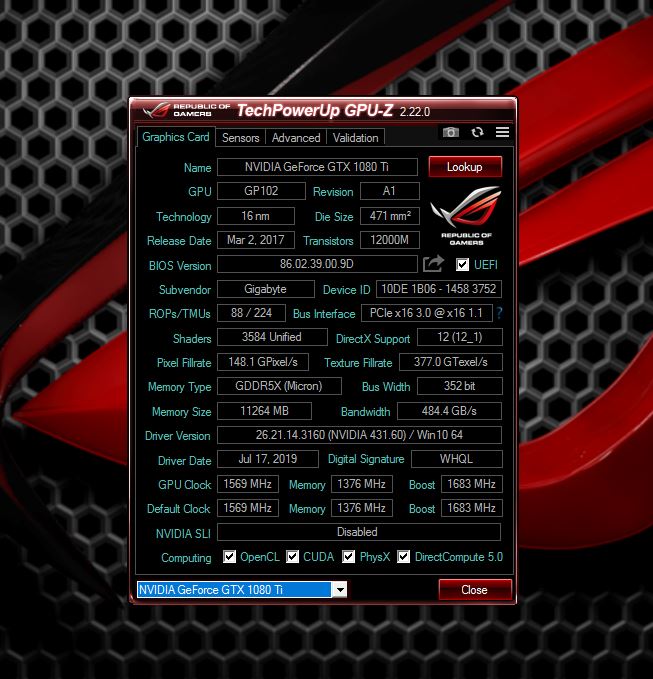The image size is (653, 679).
Task: Click the Texture Fillrate value 377.0 GTexel/s
Action: pos(450,362)
